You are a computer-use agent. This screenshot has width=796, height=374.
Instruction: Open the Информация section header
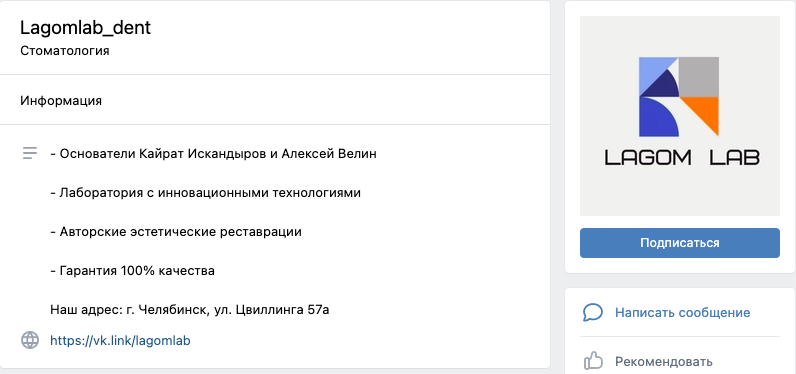(61, 100)
